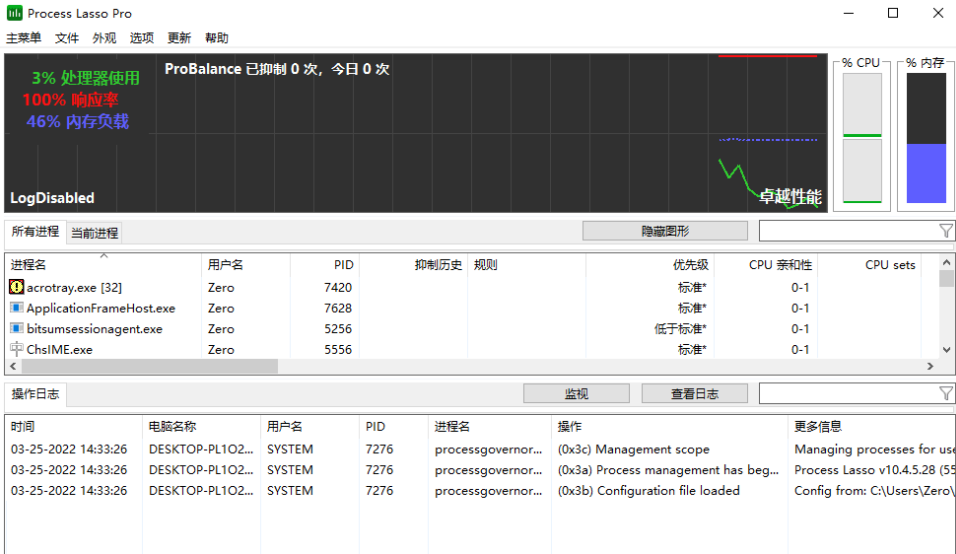Image resolution: width=956 pixels, height=554 pixels.
Task: Click the acrotray.exe process icon
Action: pos(16,286)
